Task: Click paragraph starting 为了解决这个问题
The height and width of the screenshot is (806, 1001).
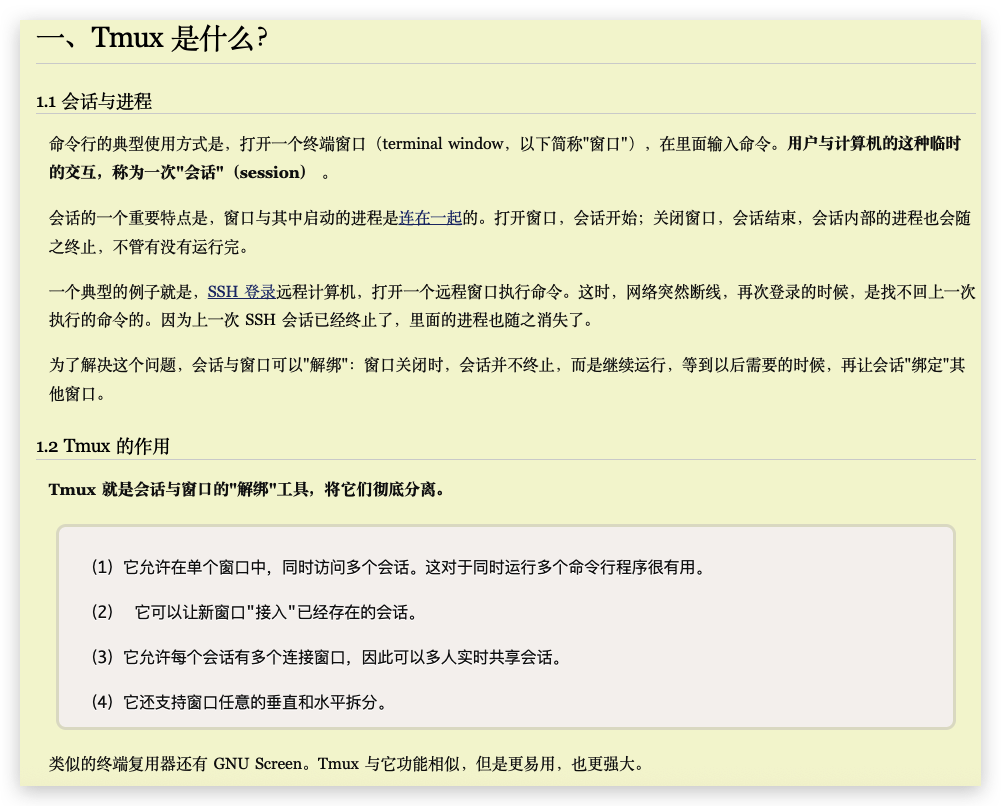Action: [x=507, y=379]
